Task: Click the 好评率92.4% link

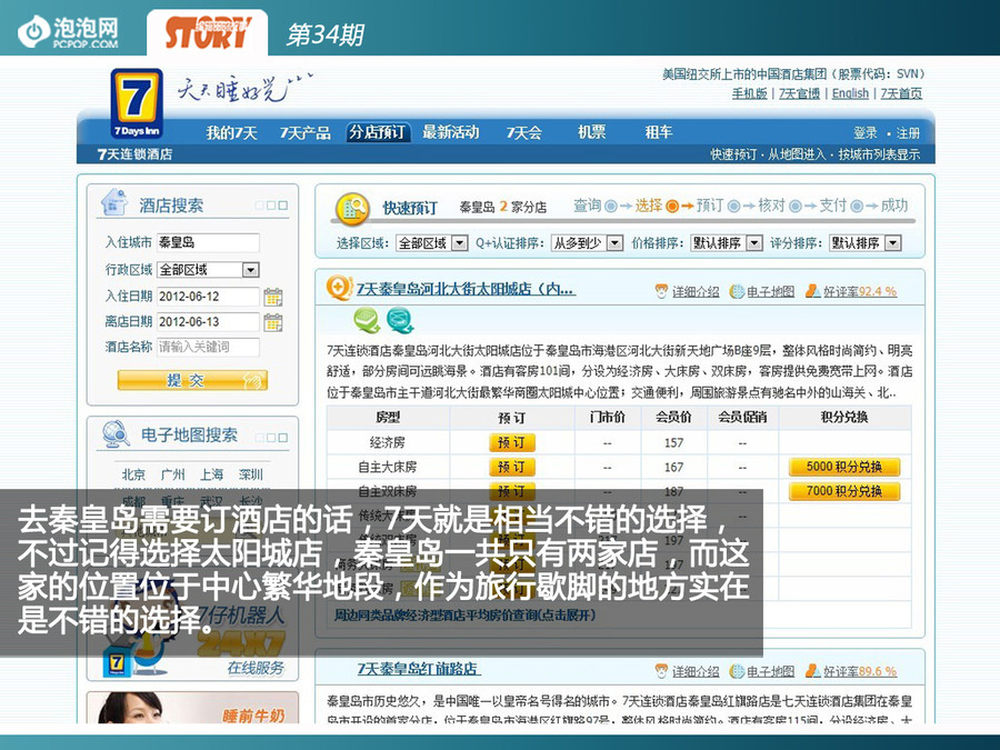Action: [x=860, y=291]
